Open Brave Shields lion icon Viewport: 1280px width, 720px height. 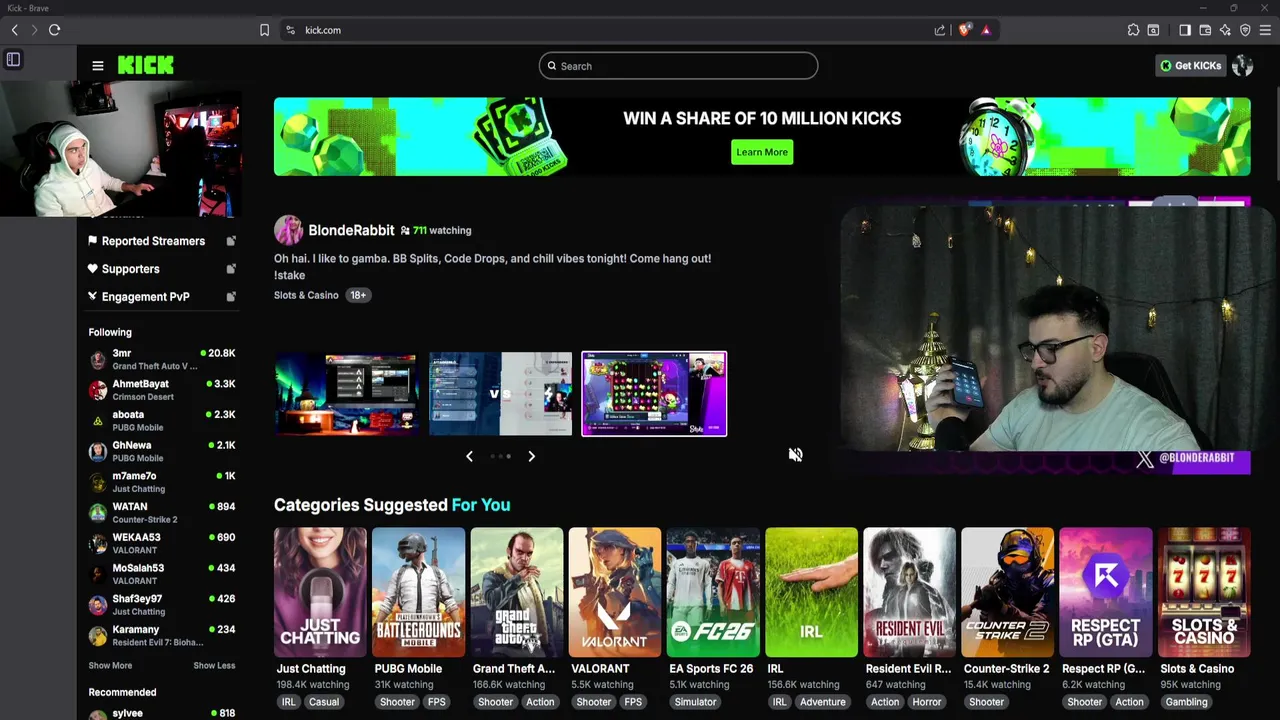coord(964,30)
